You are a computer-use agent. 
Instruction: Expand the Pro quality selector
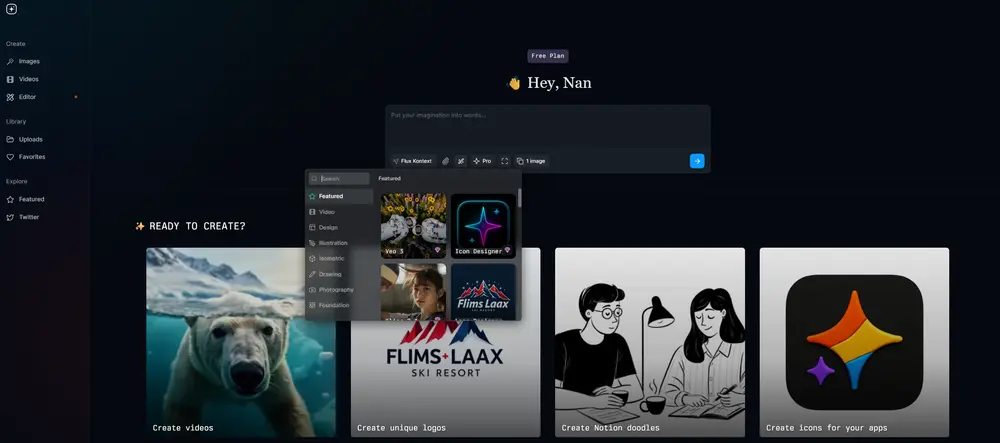482,161
